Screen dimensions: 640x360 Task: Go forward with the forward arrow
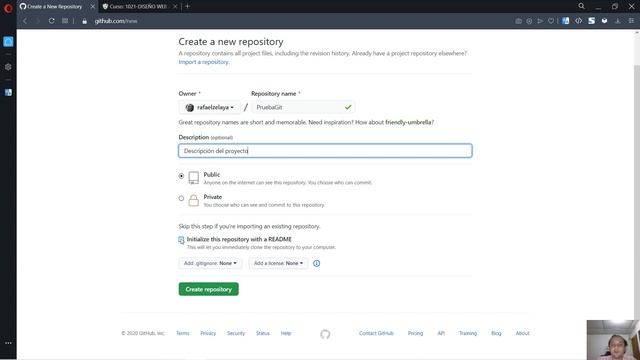click(38, 21)
